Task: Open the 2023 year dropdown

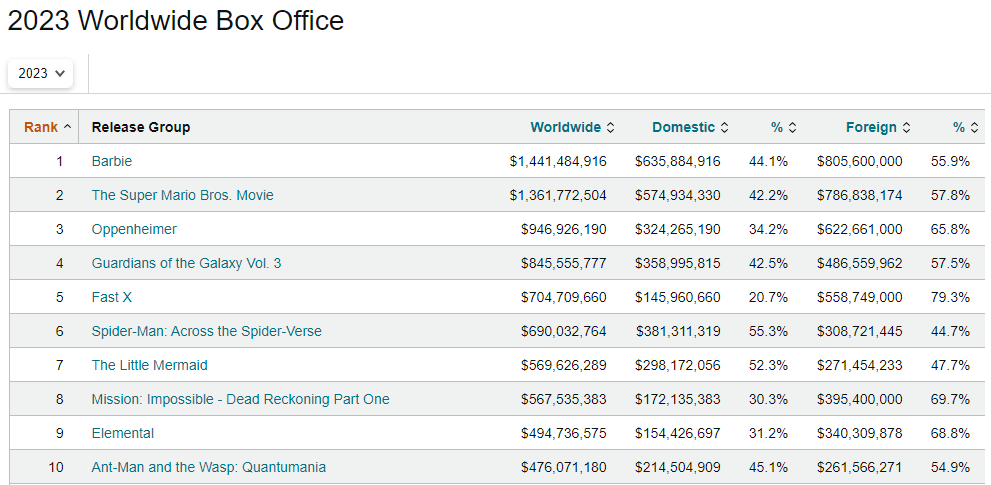Action: point(41,73)
